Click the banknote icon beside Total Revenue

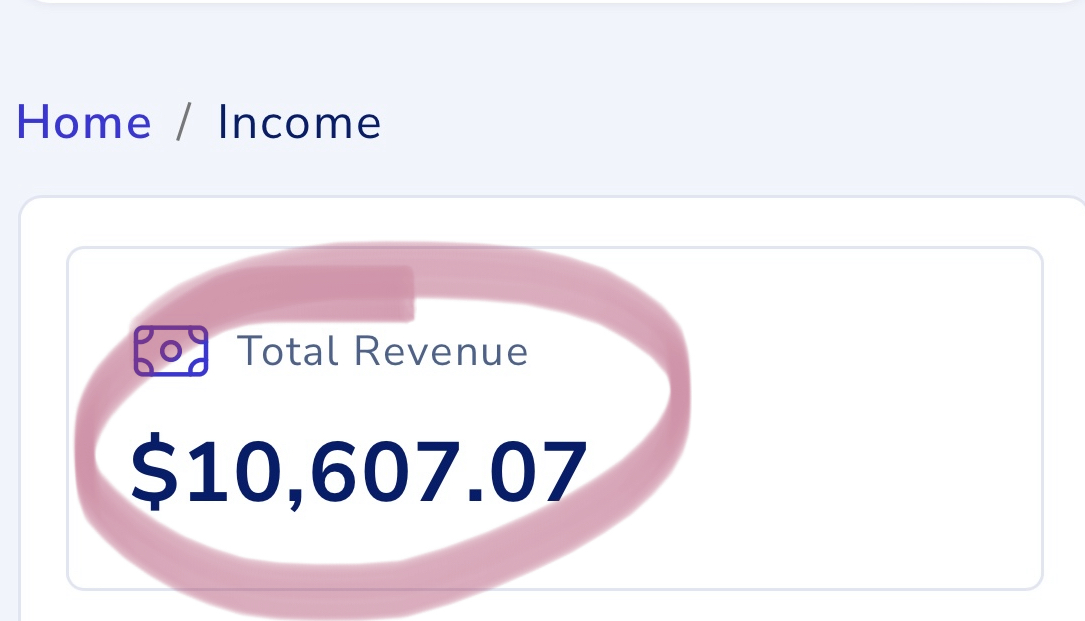tap(171, 351)
